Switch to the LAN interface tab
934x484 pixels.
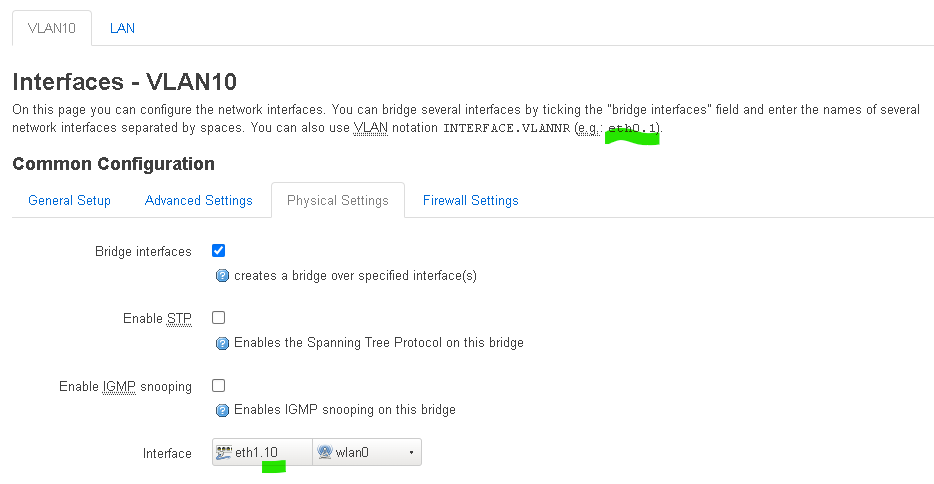coord(122,28)
